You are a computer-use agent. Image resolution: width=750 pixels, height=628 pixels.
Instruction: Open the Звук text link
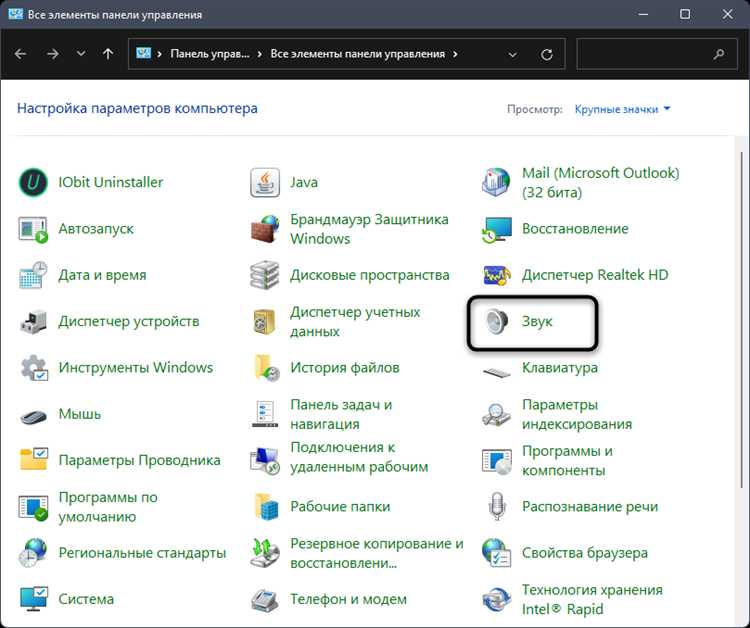(537, 321)
